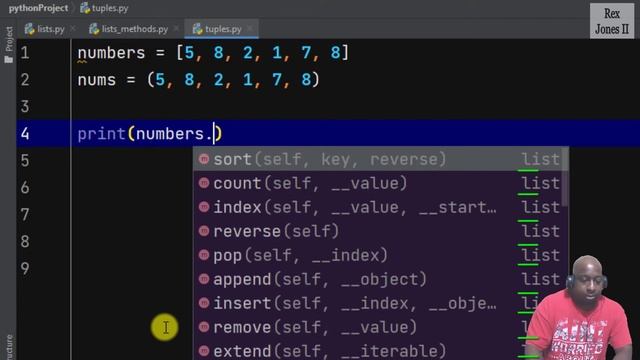Image resolution: width=640 pixels, height=360 pixels.
Task: Click the method icon beside sort
Action: click(x=204, y=159)
